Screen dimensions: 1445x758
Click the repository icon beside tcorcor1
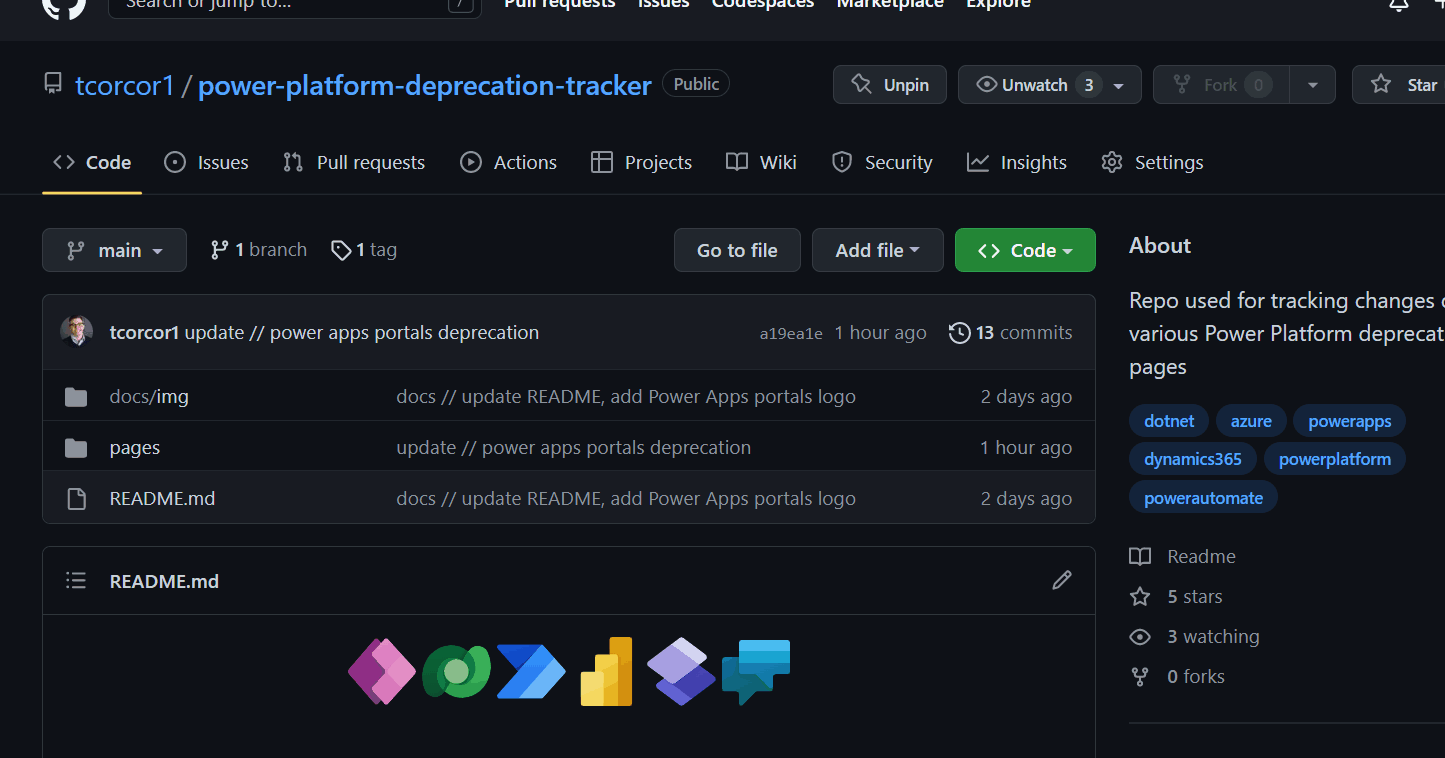(53, 85)
